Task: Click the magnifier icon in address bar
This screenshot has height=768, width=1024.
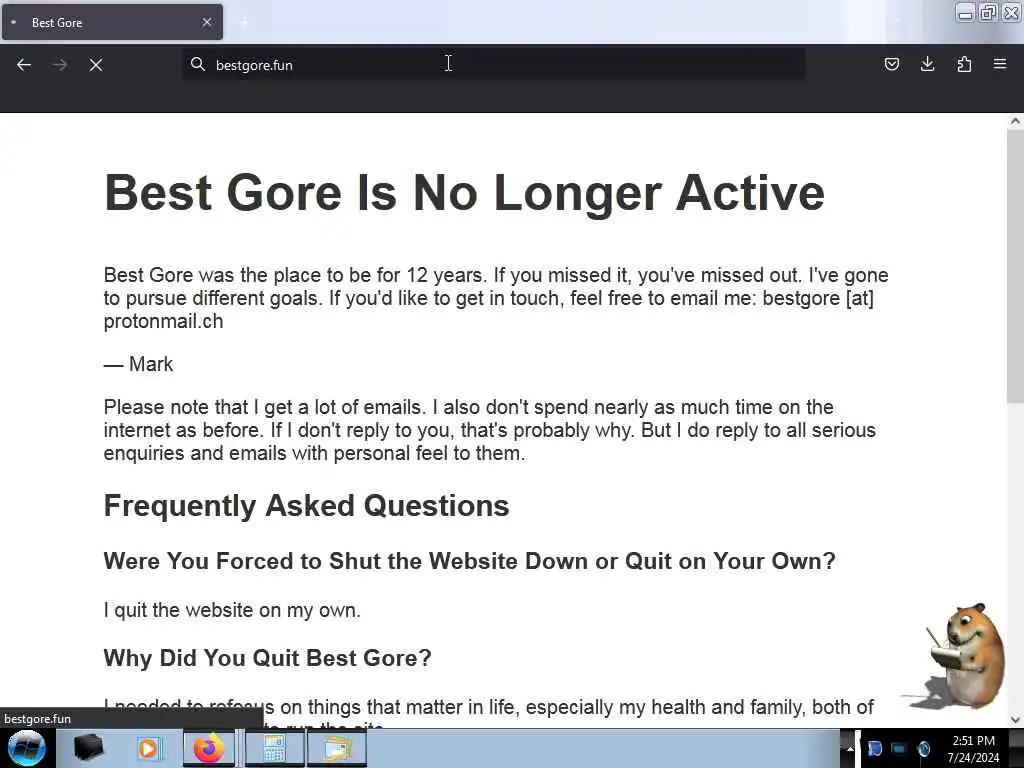Action: (x=197, y=64)
